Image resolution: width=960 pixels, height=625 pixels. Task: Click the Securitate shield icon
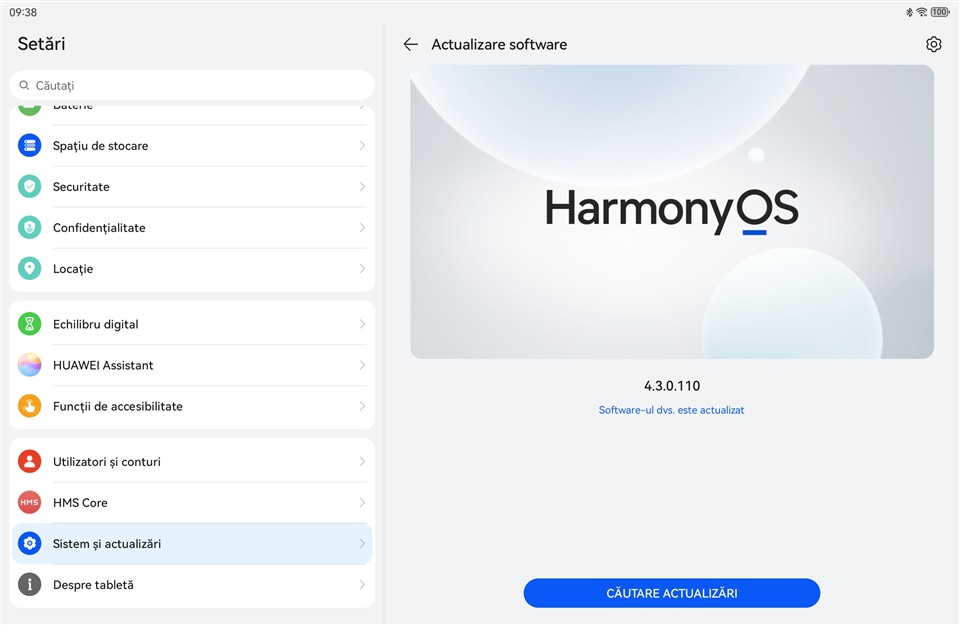[30, 187]
